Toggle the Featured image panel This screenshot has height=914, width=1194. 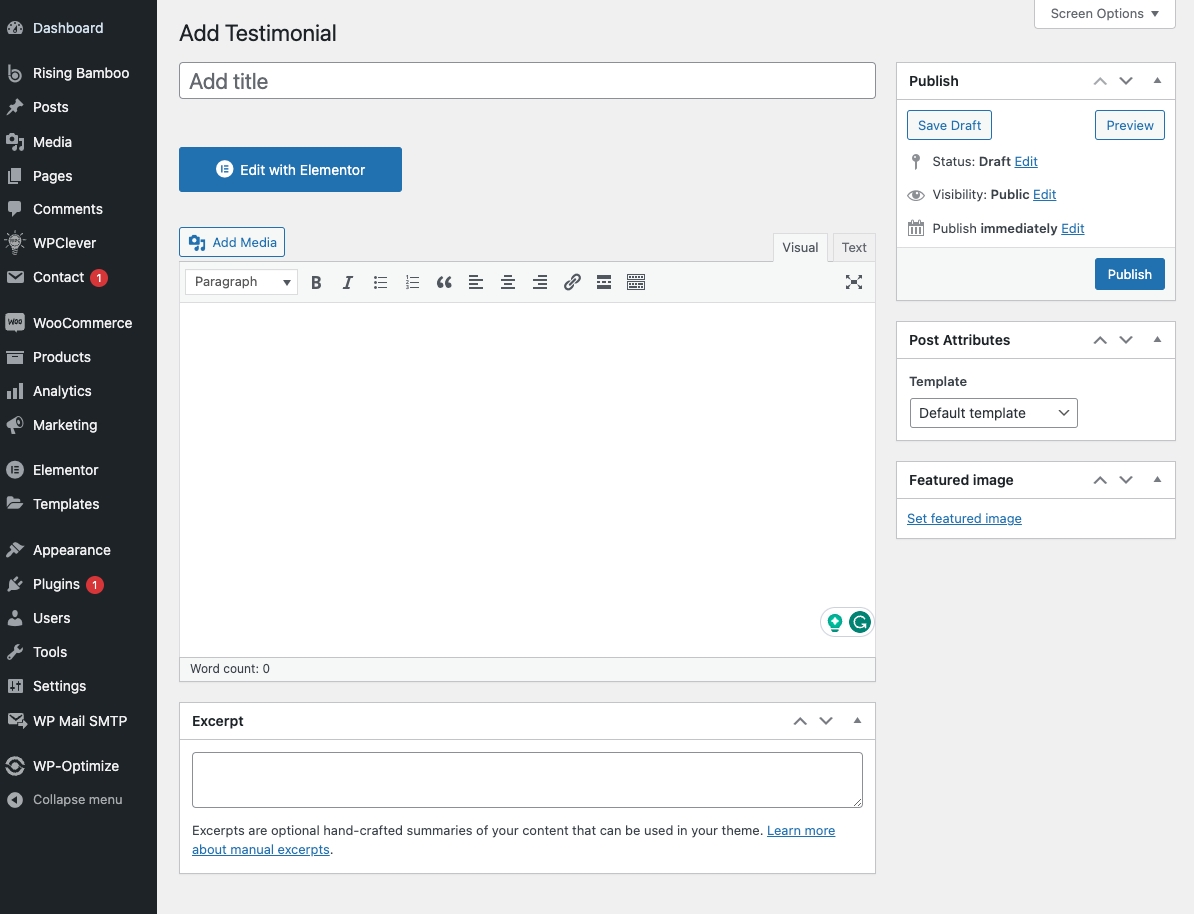(x=1157, y=480)
